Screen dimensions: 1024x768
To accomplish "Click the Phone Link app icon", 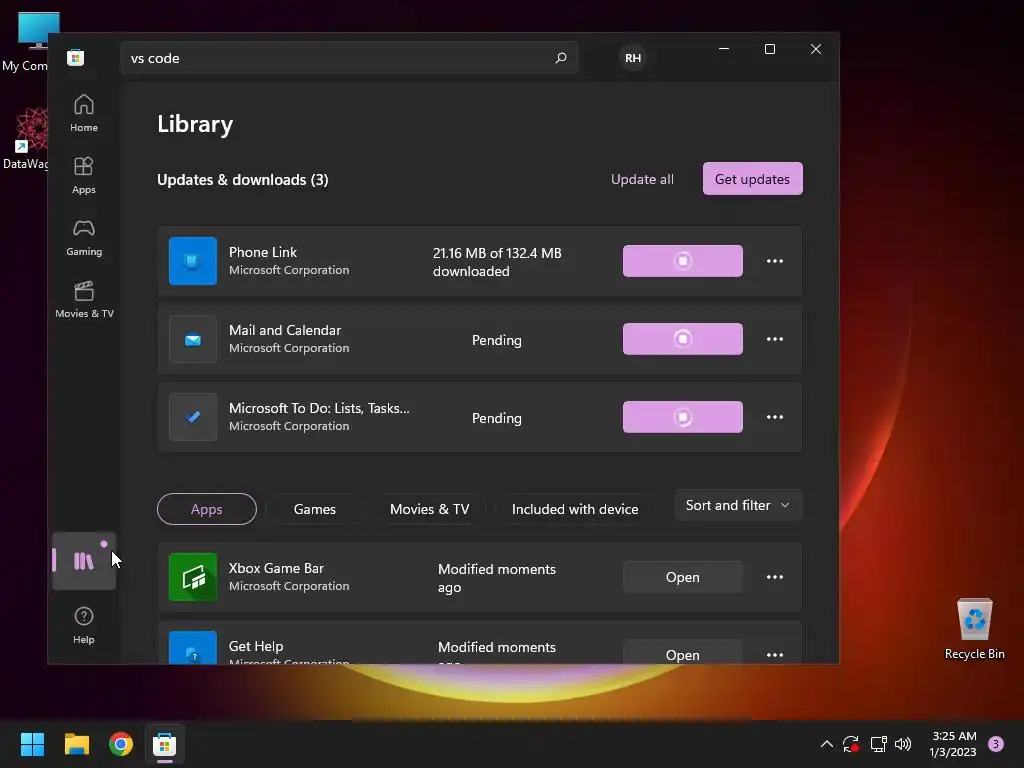I will coord(193,261).
